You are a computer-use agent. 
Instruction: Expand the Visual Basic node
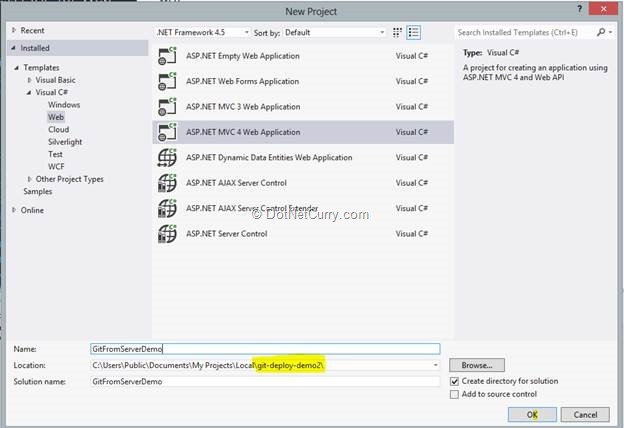tap(29, 80)
